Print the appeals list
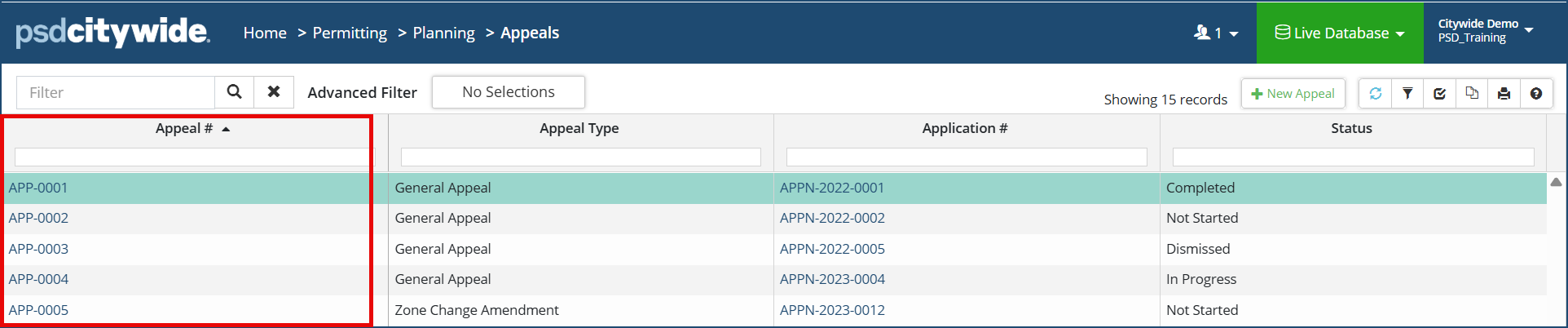This screenshot has width=1568, height=328. click(x=1504, y=94)
